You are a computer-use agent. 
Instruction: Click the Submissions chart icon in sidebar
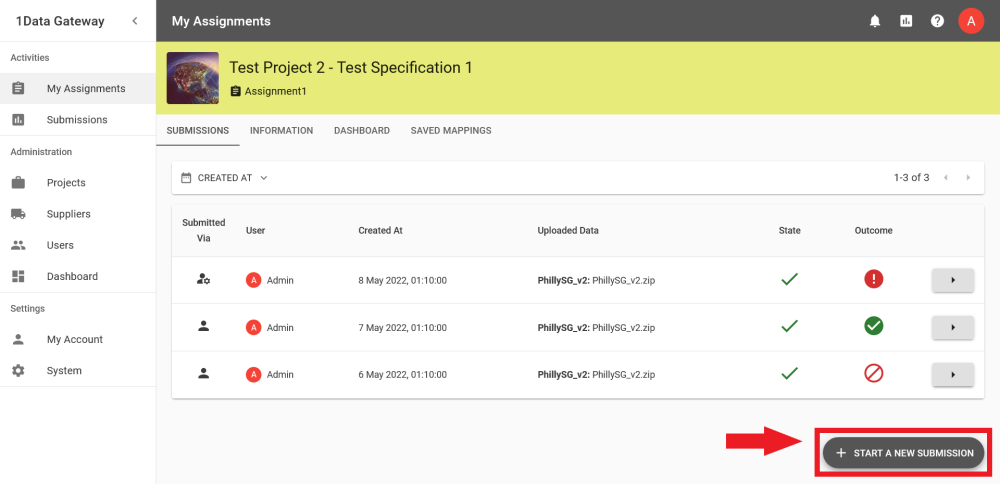pos(18,120)
